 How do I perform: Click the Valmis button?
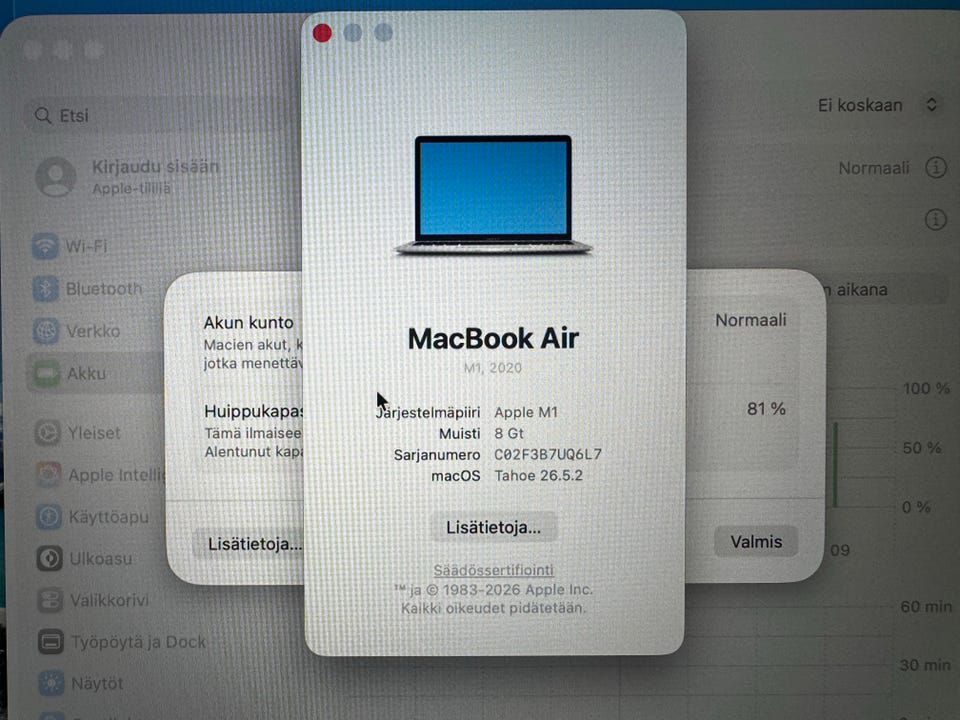756,542
